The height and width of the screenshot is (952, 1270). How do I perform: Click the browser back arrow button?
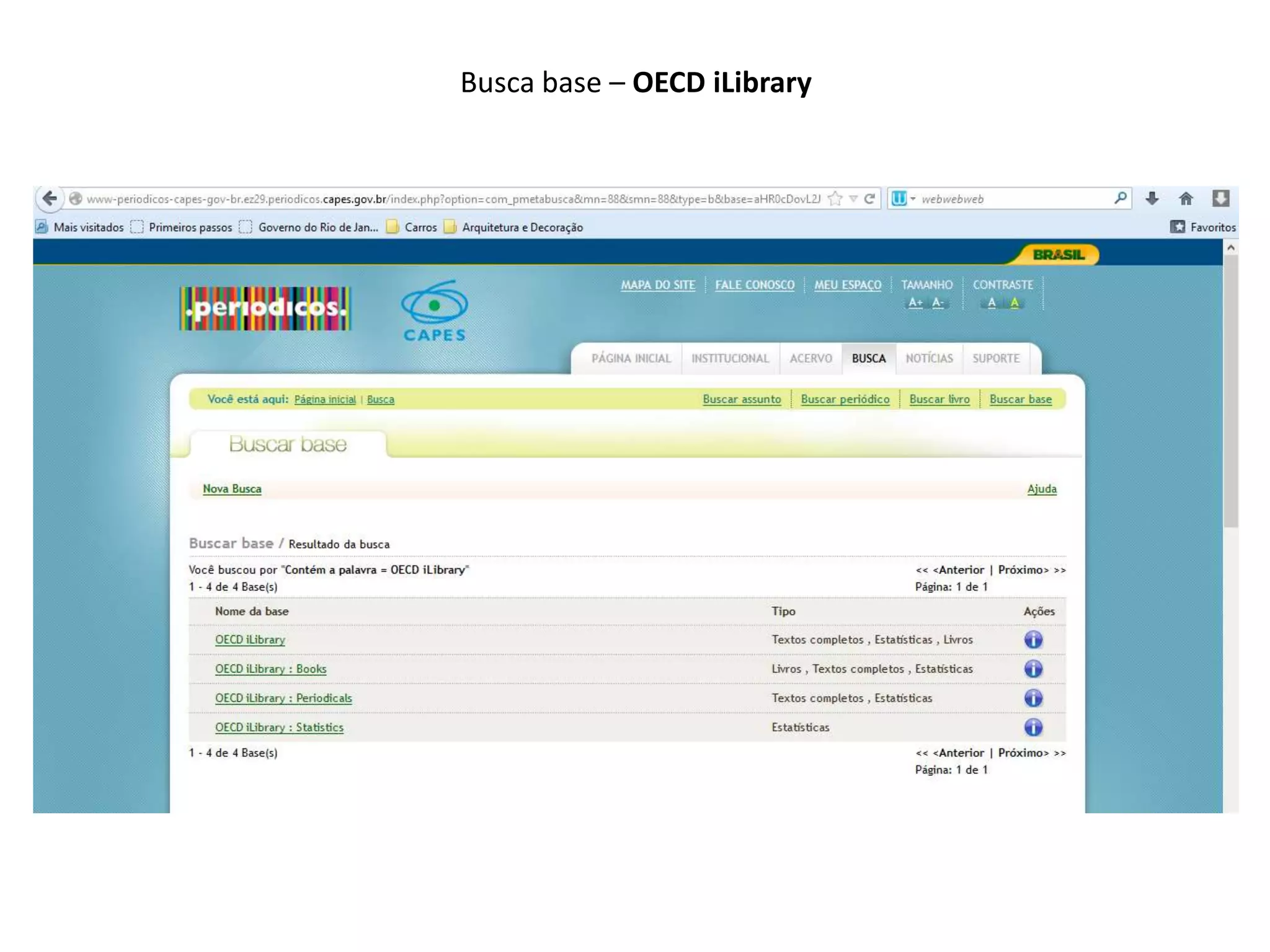50,198
